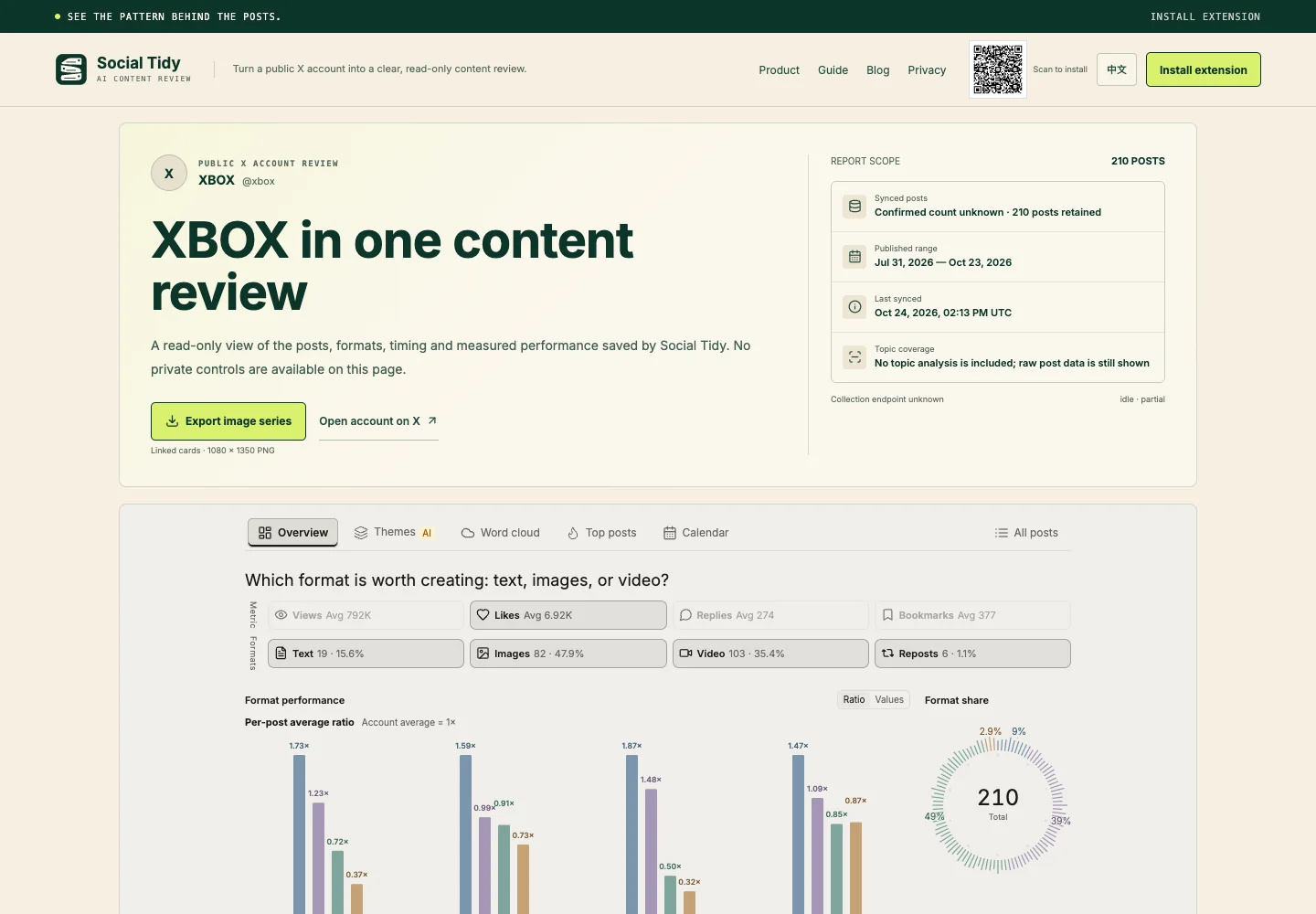Image resolution: width=1316 pixels, height=914 pixels.
Task: Click the XBOX account avatar circle
Action: point(169,173)
